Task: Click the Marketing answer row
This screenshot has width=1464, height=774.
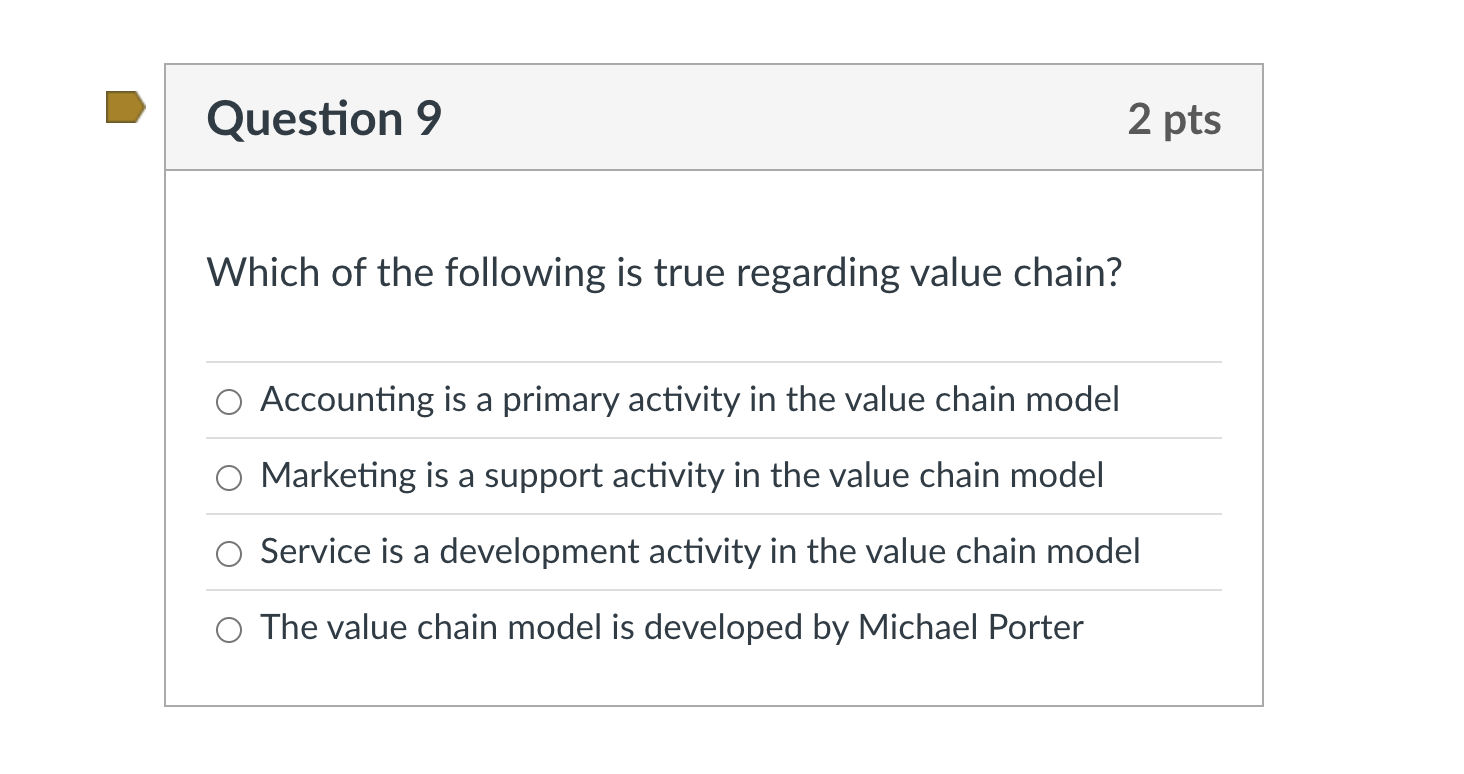Action: (x=681, y=477)
